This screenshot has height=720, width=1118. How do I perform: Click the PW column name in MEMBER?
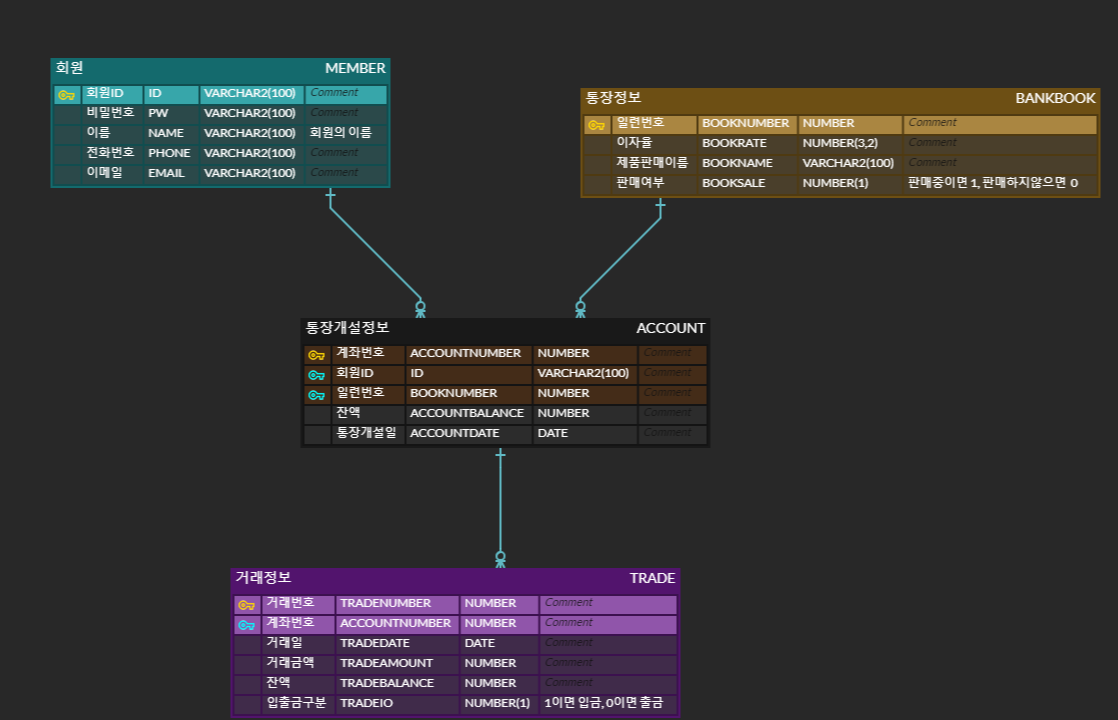(x=158, y=113)
